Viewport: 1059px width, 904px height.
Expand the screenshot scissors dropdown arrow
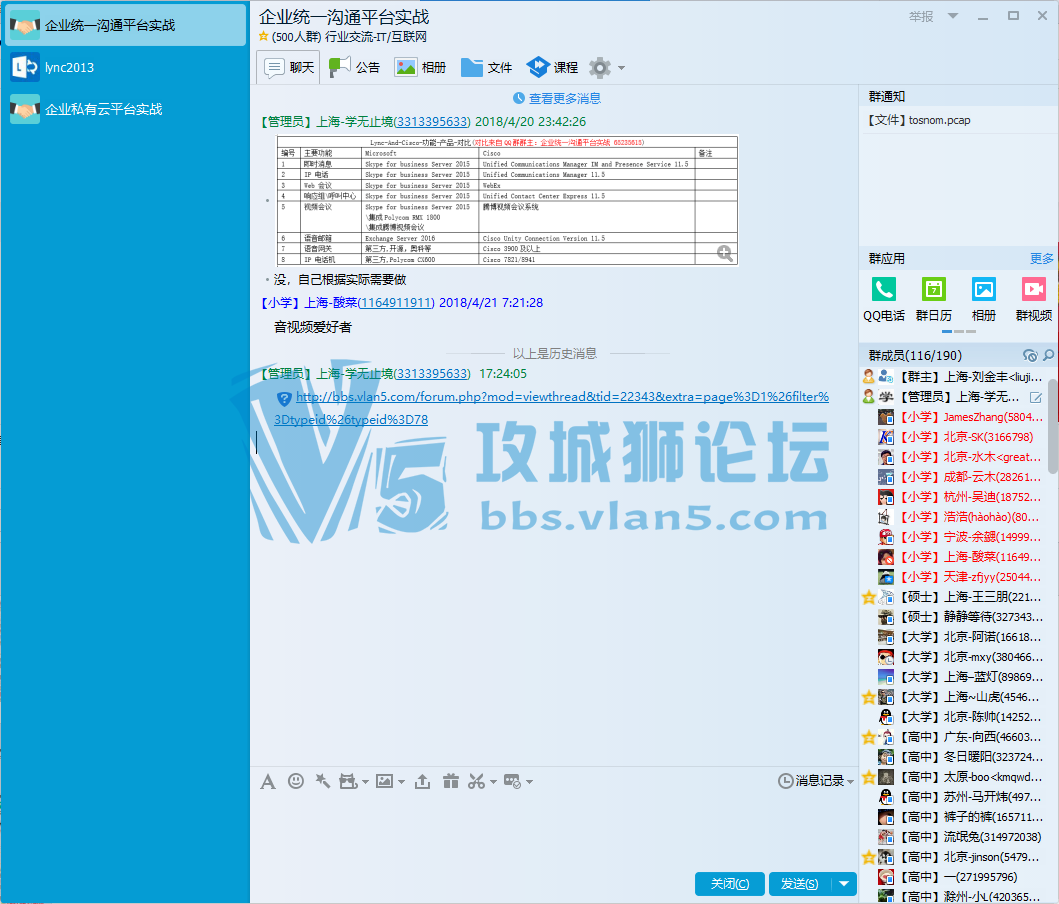click(493, 782)
